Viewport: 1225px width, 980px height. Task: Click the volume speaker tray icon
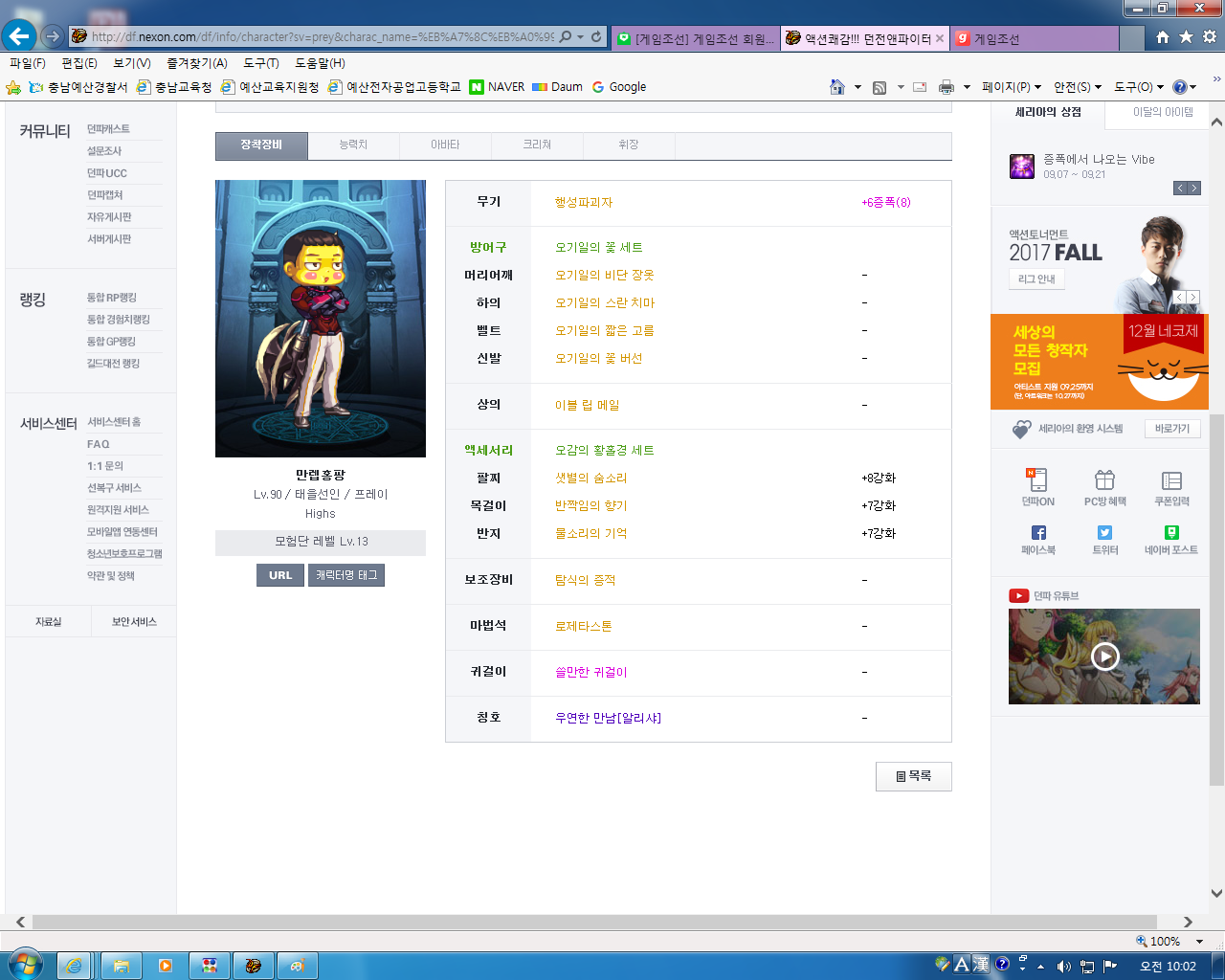[x=1063, y=966]
